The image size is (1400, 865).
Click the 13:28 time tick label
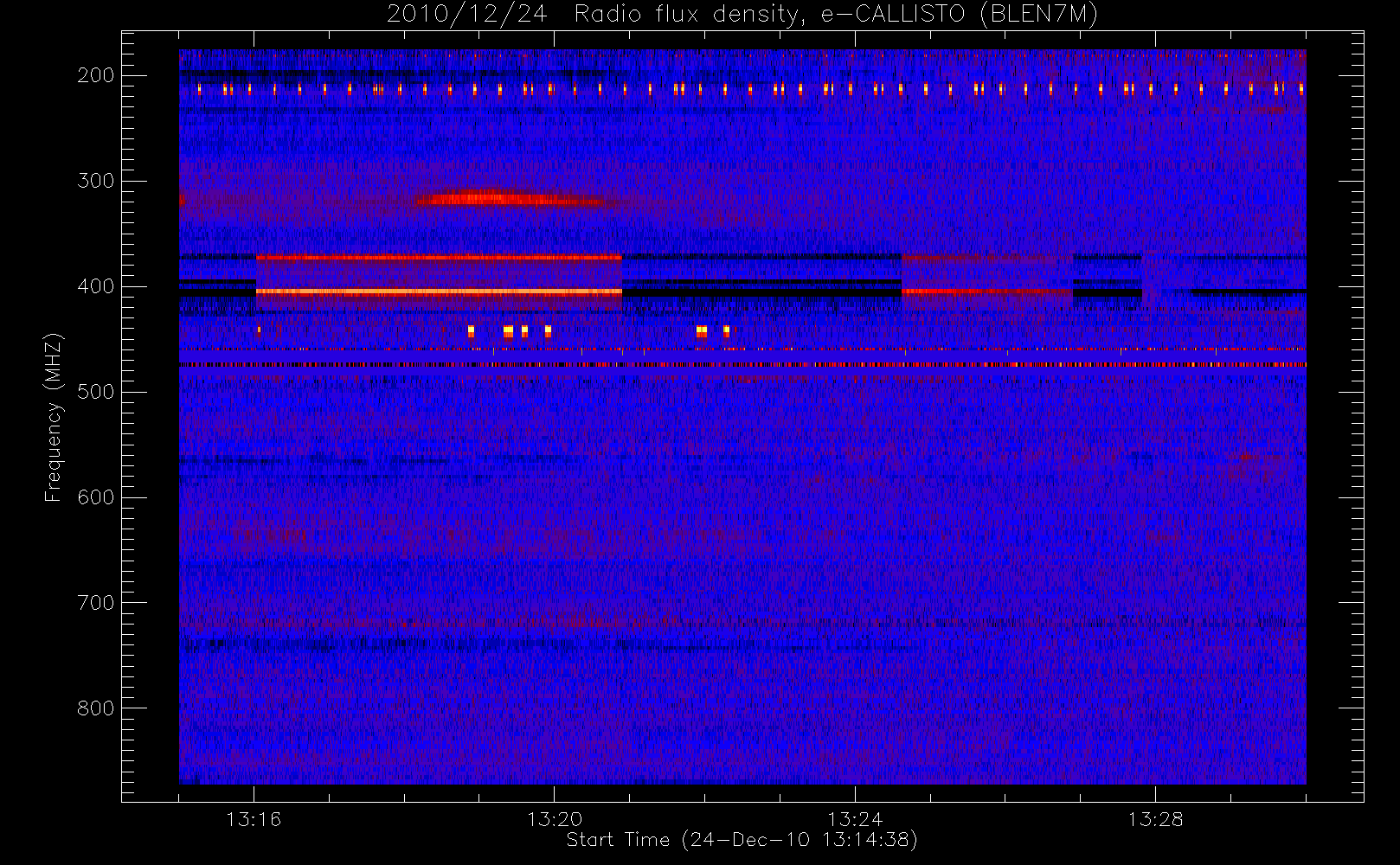(1155, 819)
